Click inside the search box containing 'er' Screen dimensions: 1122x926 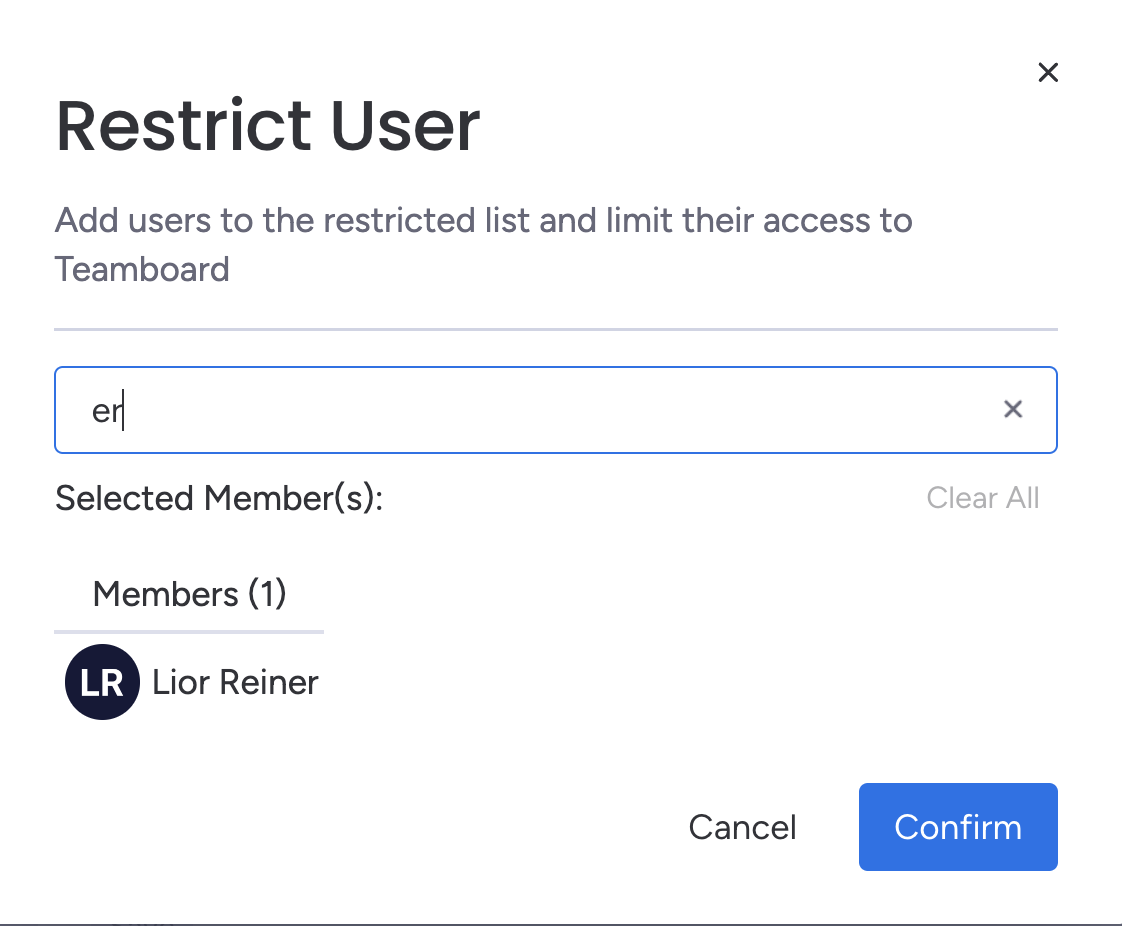500,409
